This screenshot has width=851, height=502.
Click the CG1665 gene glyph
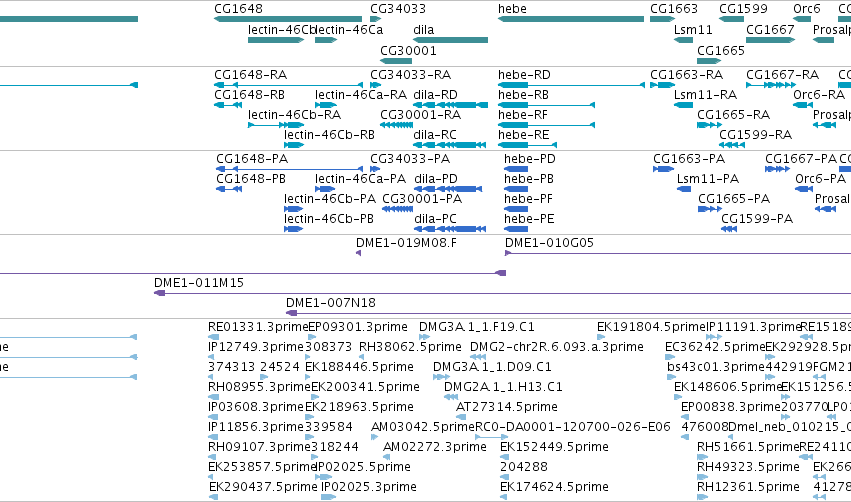point(709,60)
